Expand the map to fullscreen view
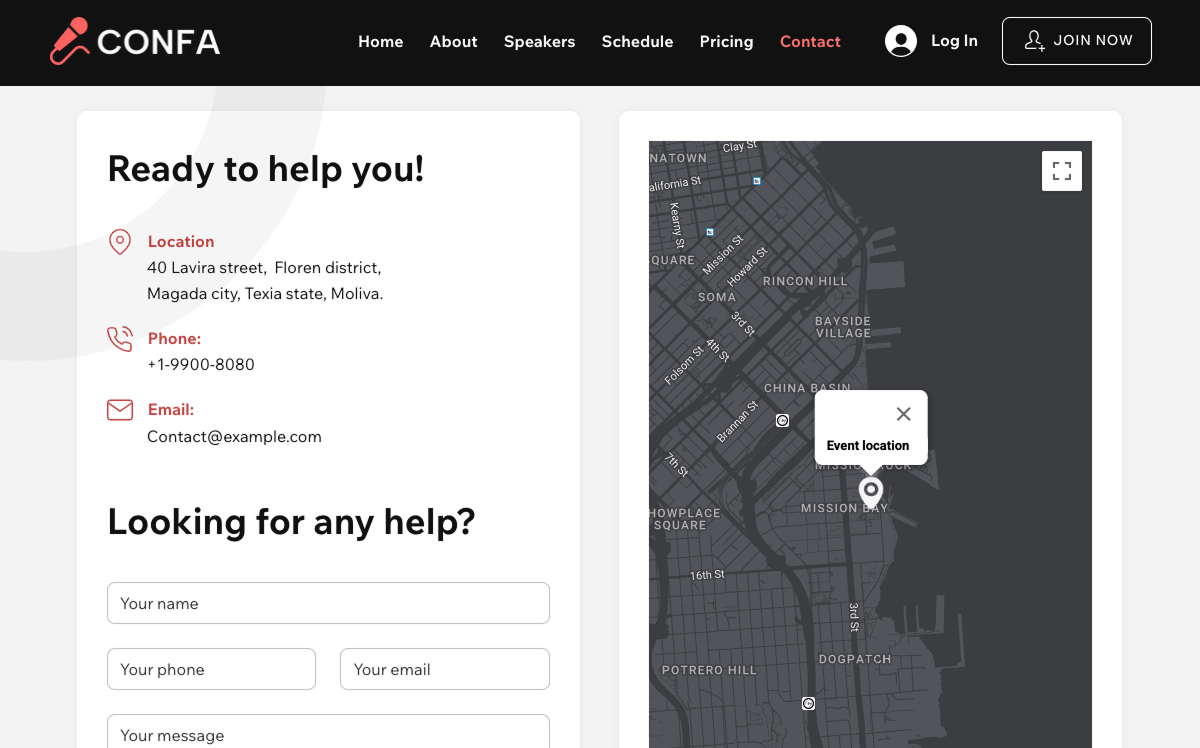Viewport: 1200px width, 748px height. click(x=1062, y=171)
